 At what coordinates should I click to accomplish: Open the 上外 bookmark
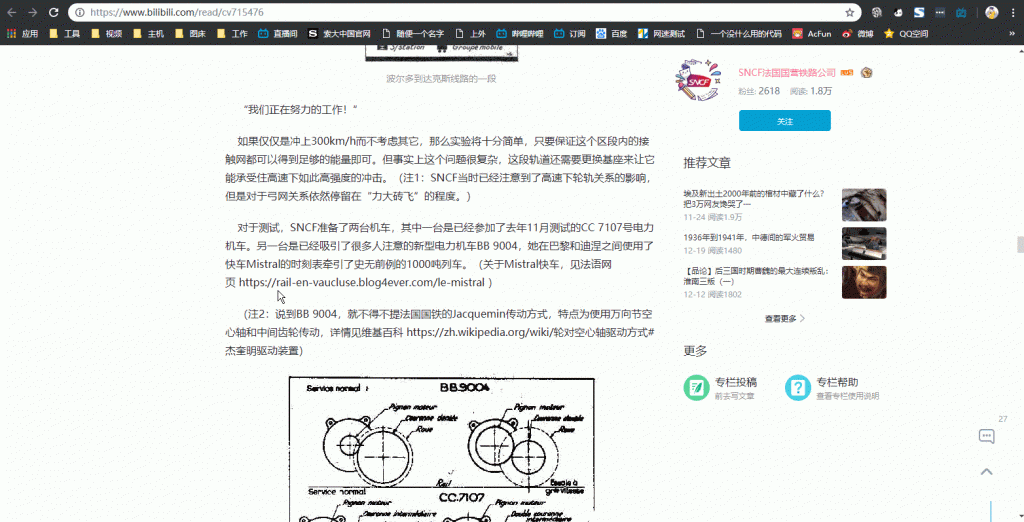(470, 33)
